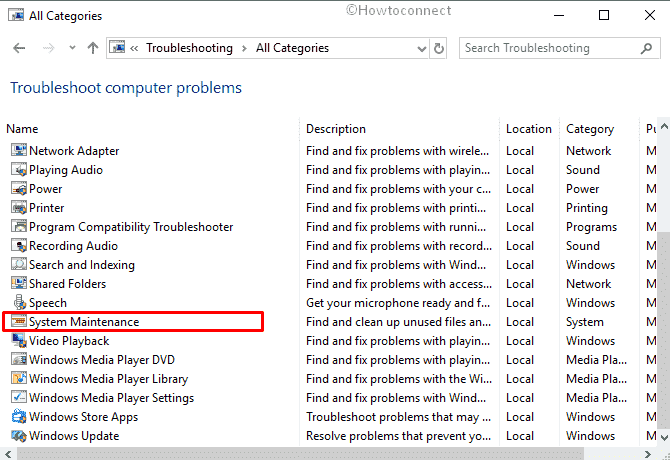The width and height of the screenshot is (670, 460).
Task: Open Windows Update troubleshooter
Action: point(74,436)
